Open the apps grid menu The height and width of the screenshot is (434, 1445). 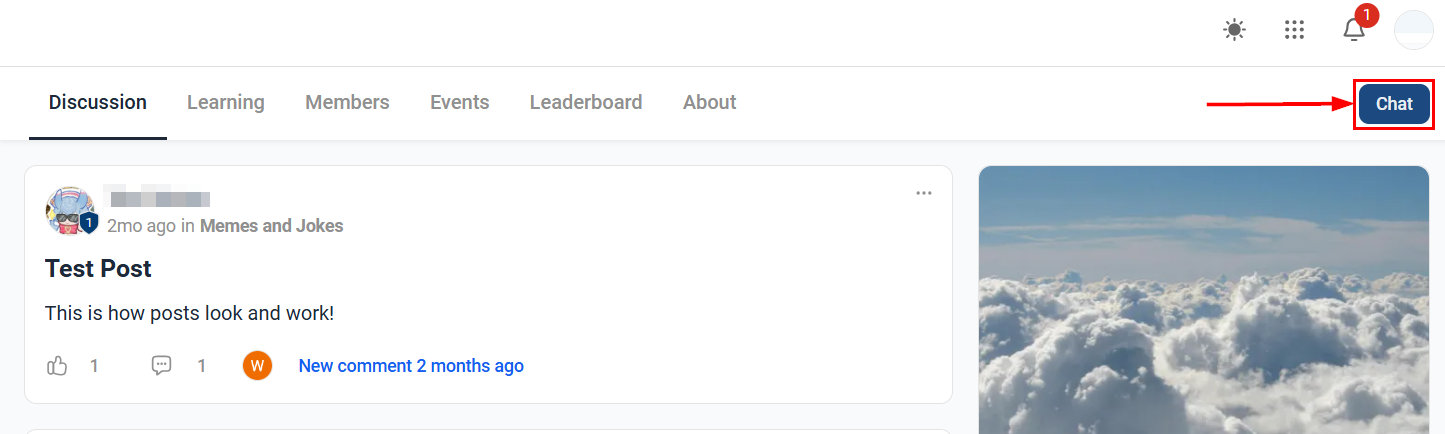1295,30
